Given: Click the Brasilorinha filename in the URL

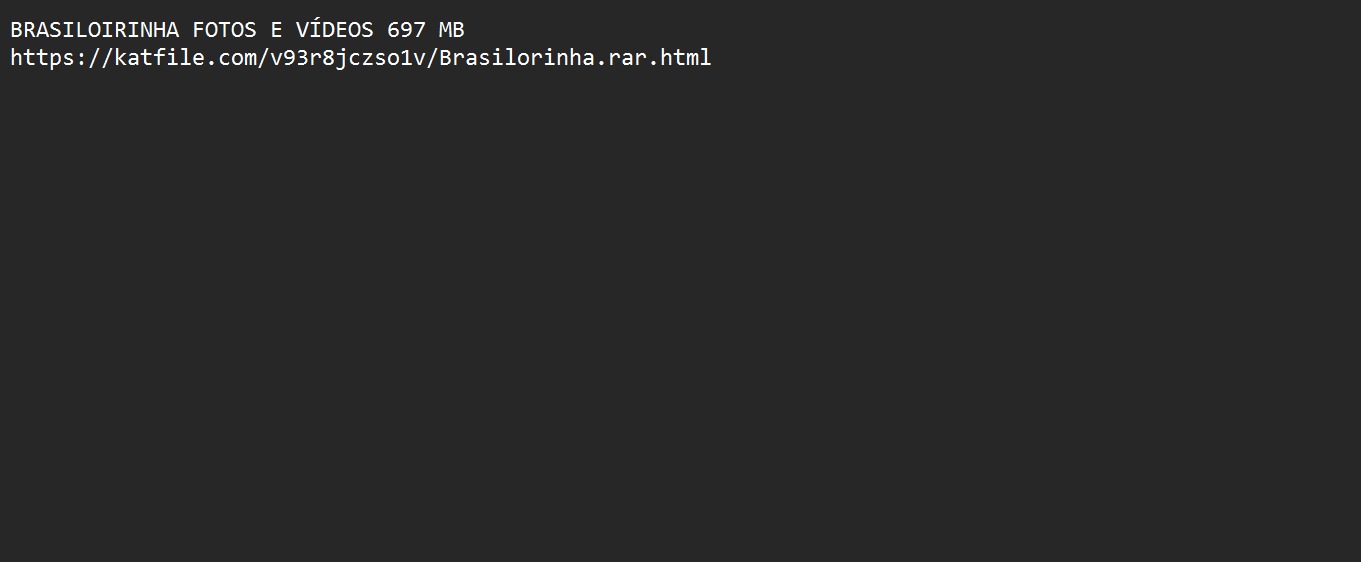Looking at the screenshot, I should pyautogui.click(x=518, y=57).
